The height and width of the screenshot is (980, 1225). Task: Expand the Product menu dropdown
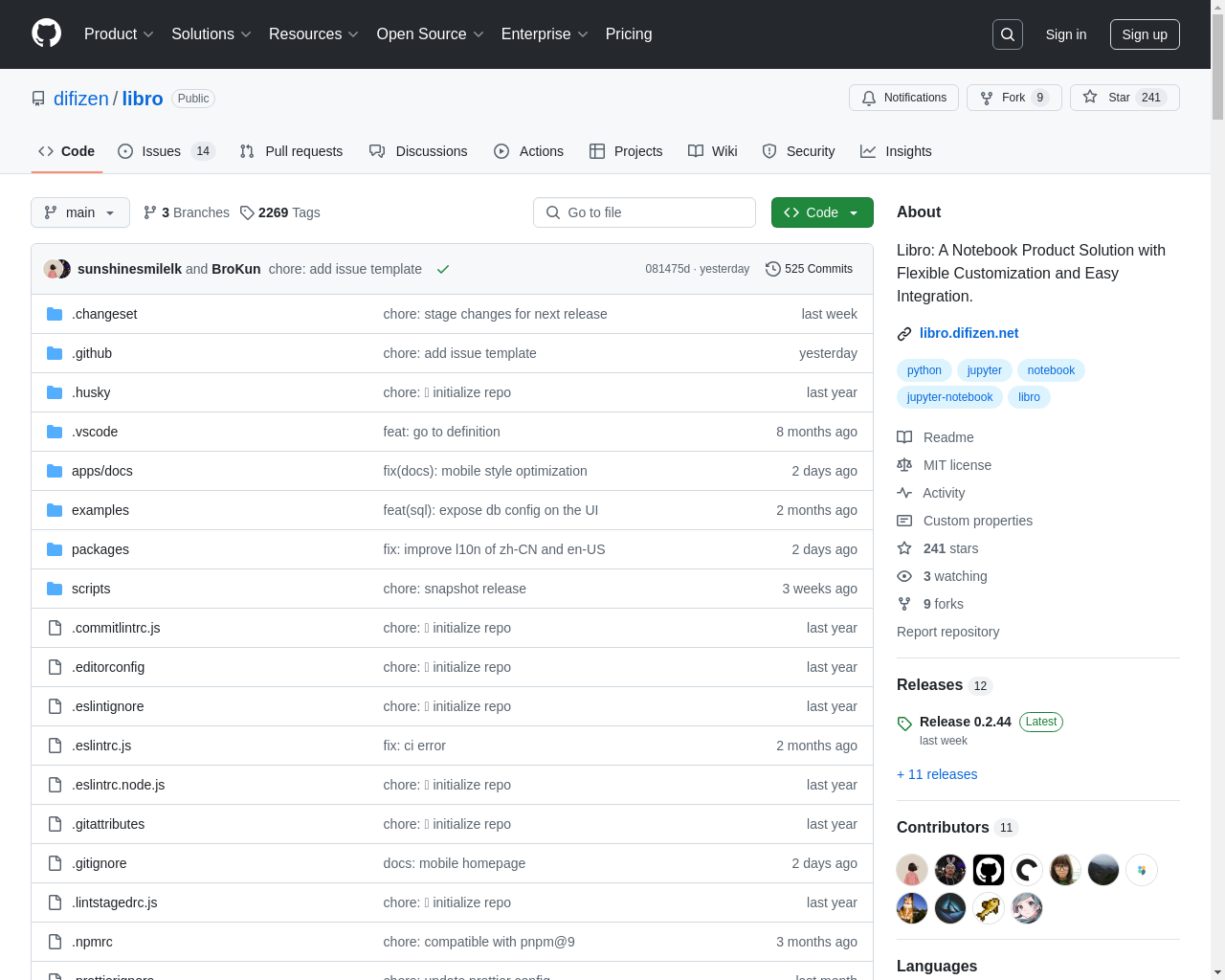click(119, 34)
